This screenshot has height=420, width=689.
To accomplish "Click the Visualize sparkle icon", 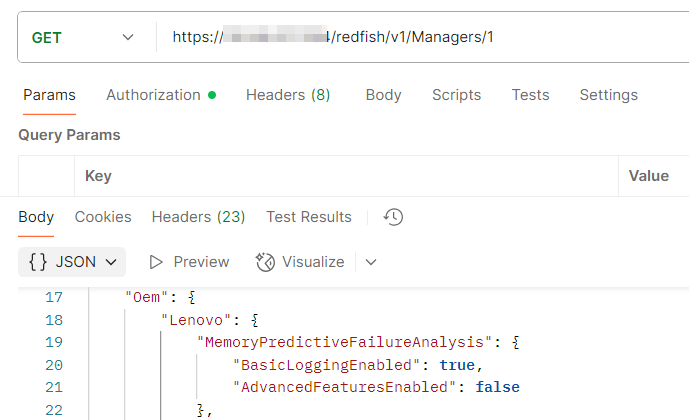I will (265, 262).
